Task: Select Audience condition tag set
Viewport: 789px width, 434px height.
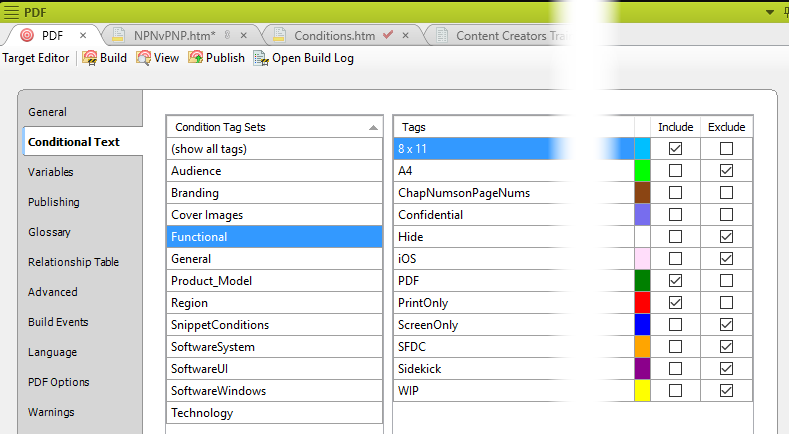Action: click(196, 171)
